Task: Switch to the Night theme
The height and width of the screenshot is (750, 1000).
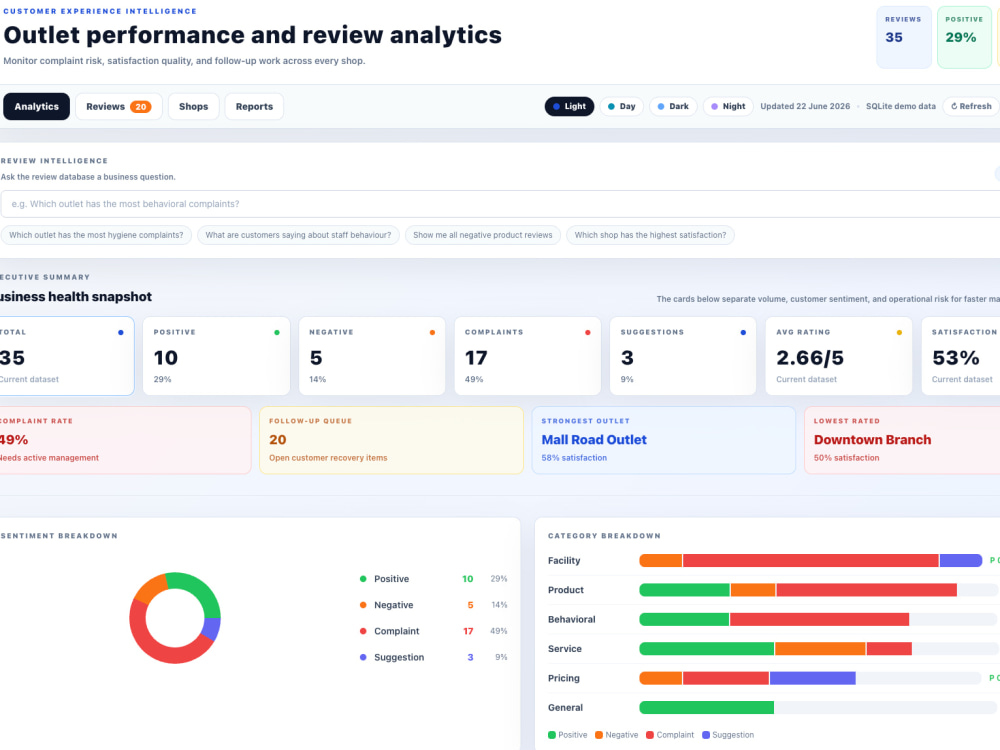Action: pyautogui.click(x=728, y=107)
